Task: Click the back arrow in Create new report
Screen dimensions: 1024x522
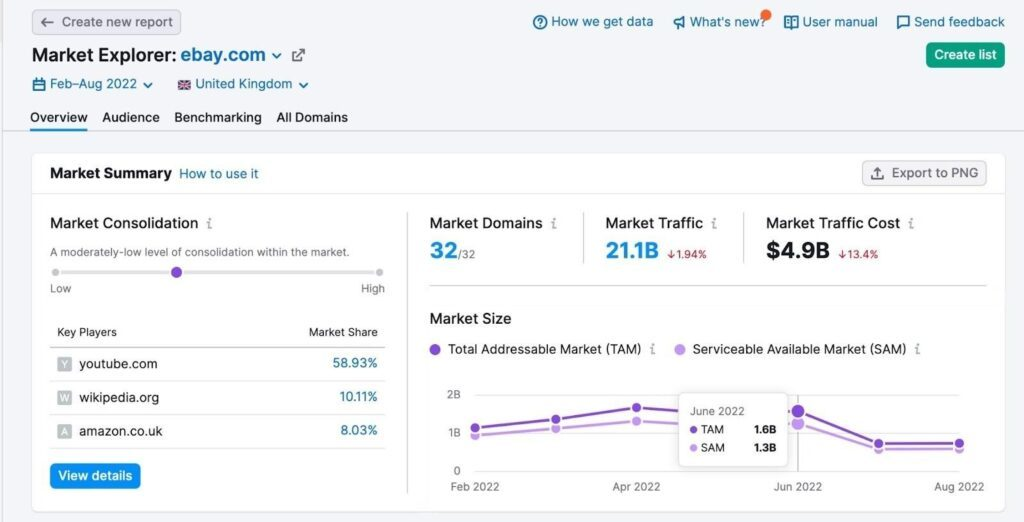Action: 47,22
